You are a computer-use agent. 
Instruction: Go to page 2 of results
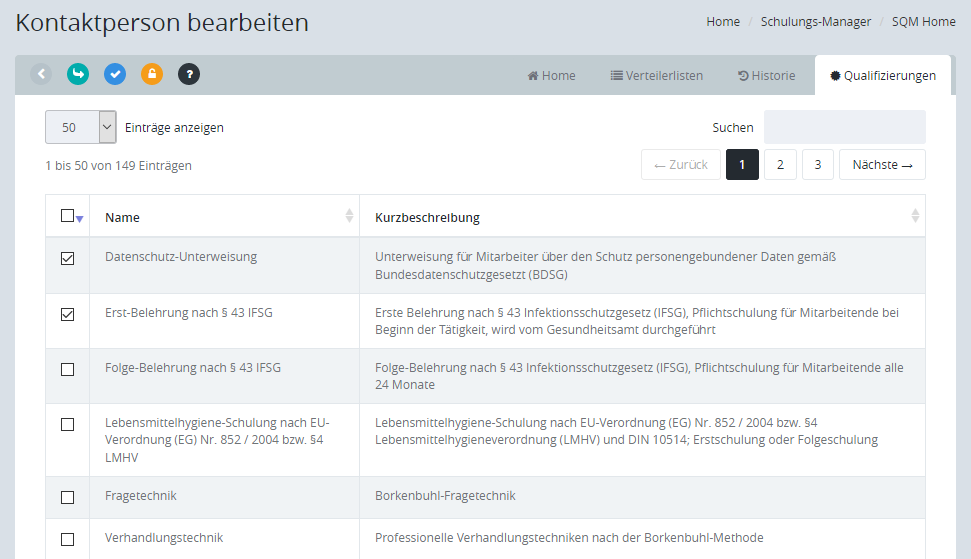click(x=780, y=165)
